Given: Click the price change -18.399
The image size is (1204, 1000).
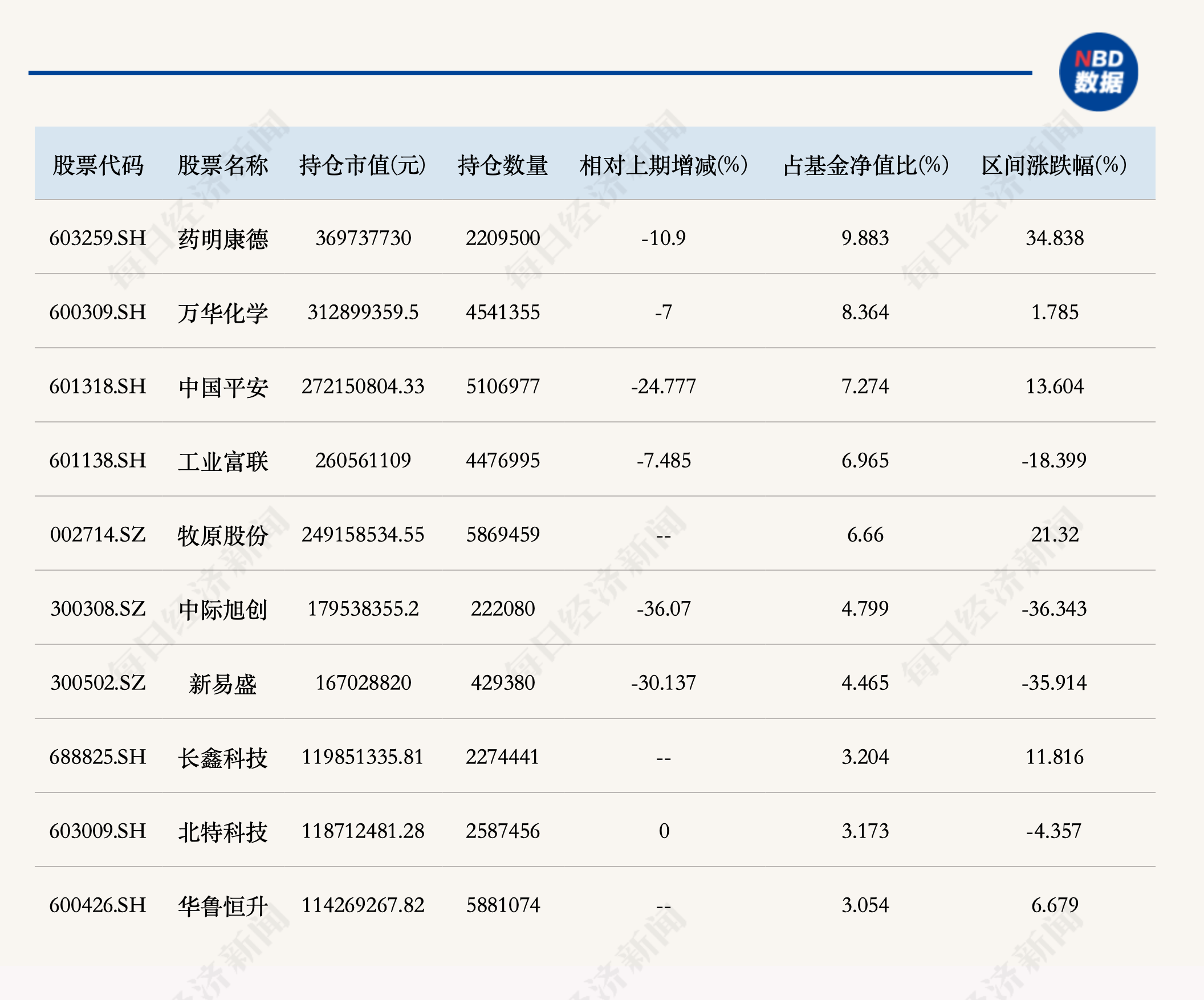Looking at the screenshot, I should click(1054, 460).
